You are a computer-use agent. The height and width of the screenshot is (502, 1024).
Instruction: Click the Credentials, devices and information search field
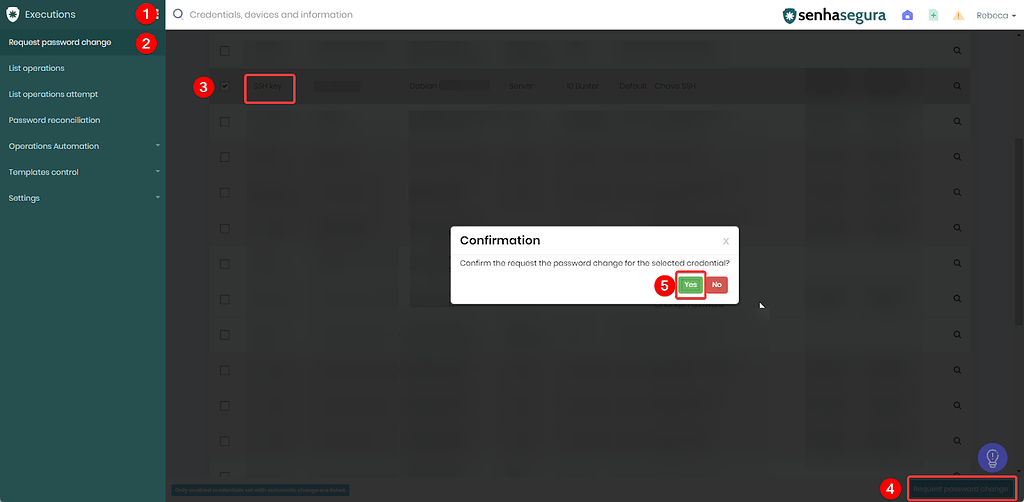click(x=400, y=15)
